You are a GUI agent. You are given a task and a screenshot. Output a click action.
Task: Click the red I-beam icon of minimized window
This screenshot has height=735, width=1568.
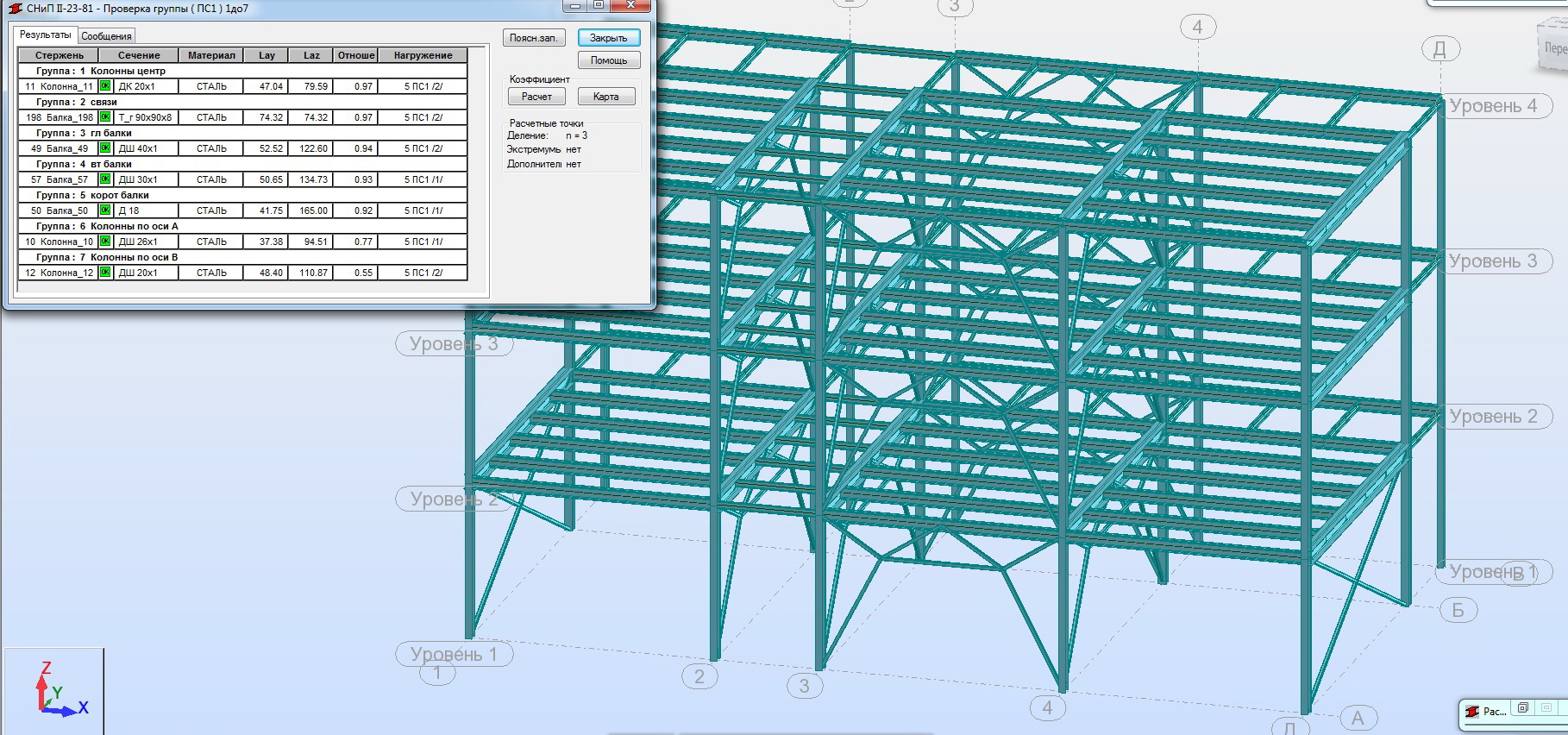(x=1472, y=712)
